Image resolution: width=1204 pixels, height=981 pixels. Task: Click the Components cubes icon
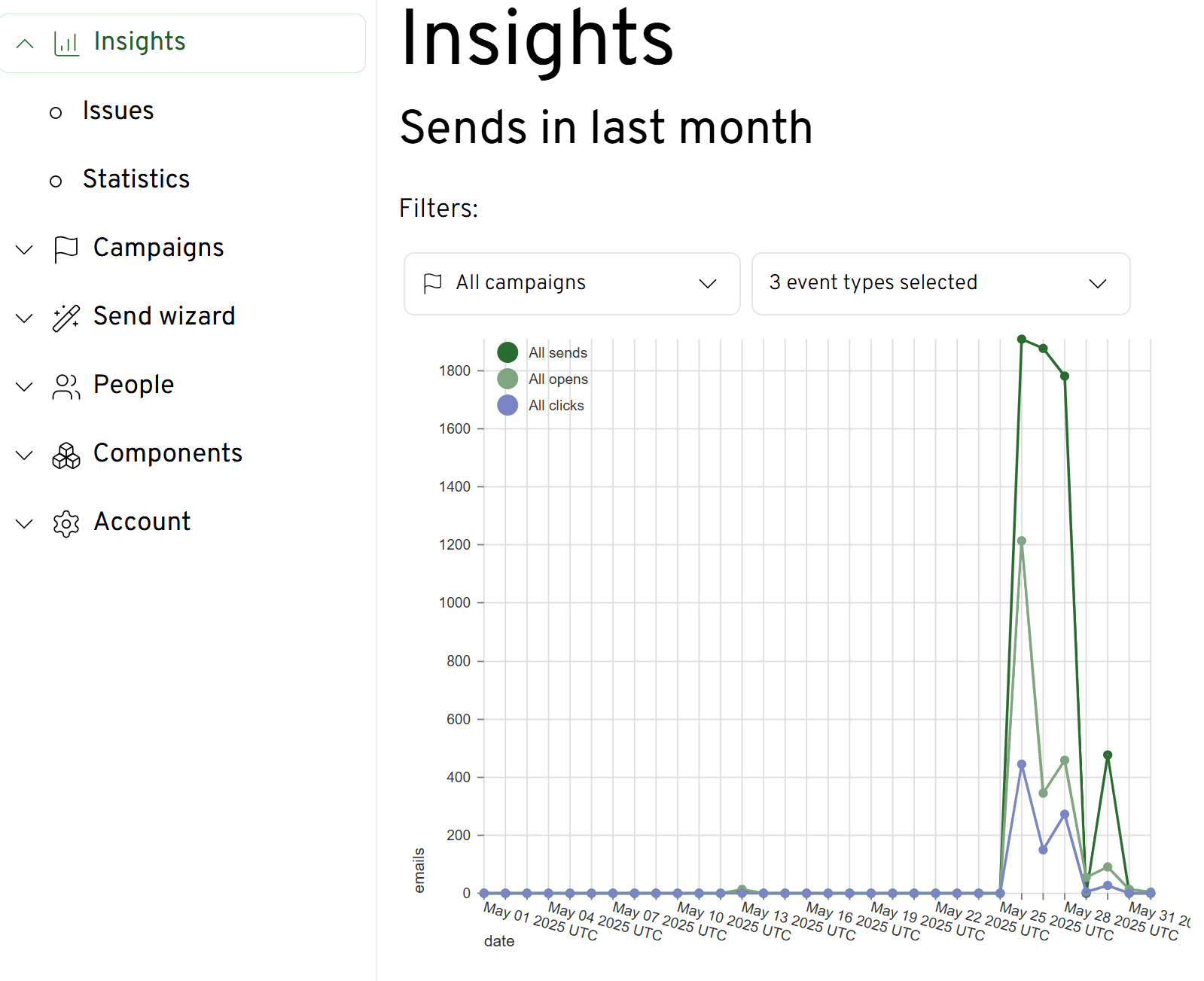[x=66, y=455]
